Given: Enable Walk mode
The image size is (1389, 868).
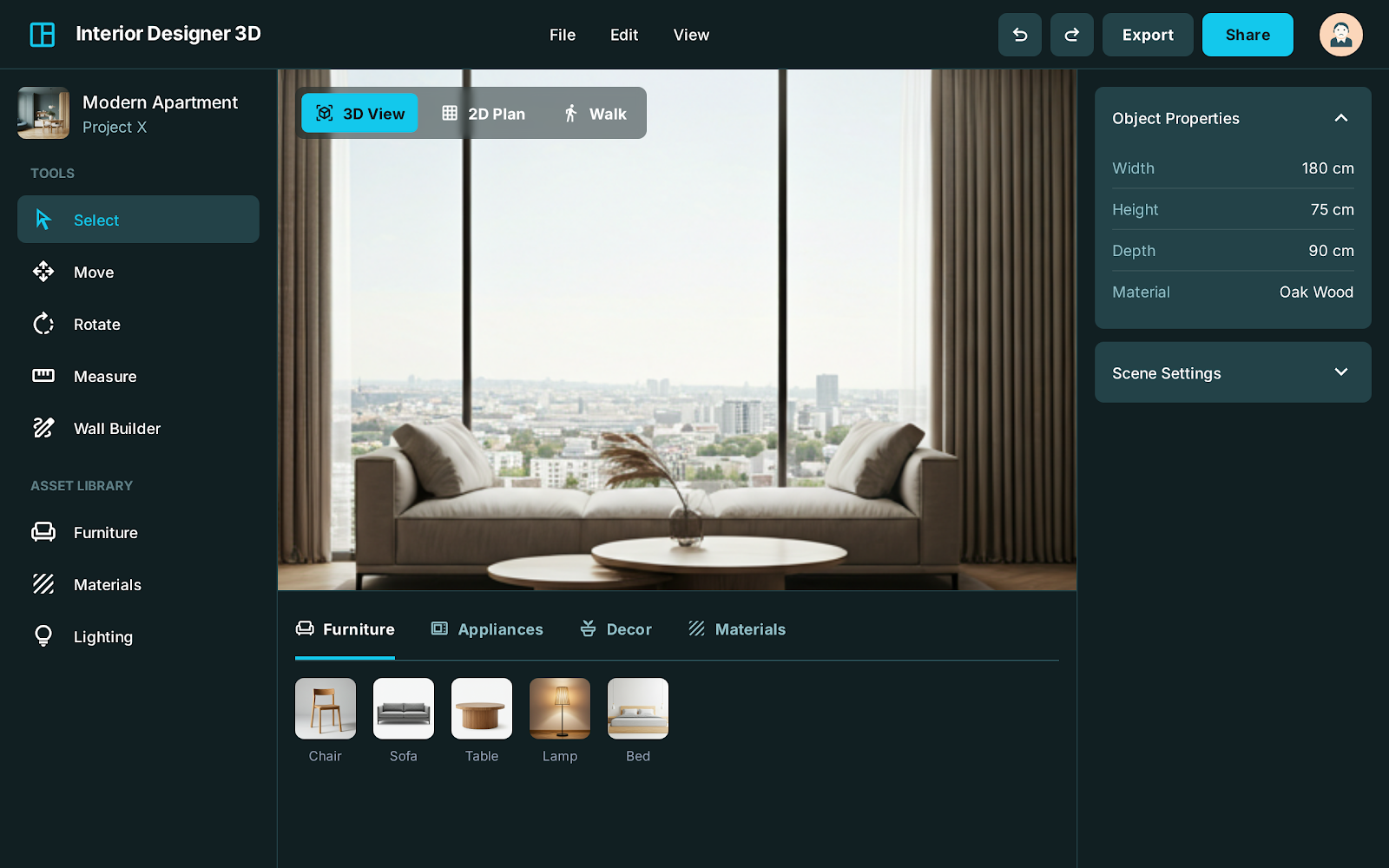Looking at the screenshot, I should (x=596, y=113).
